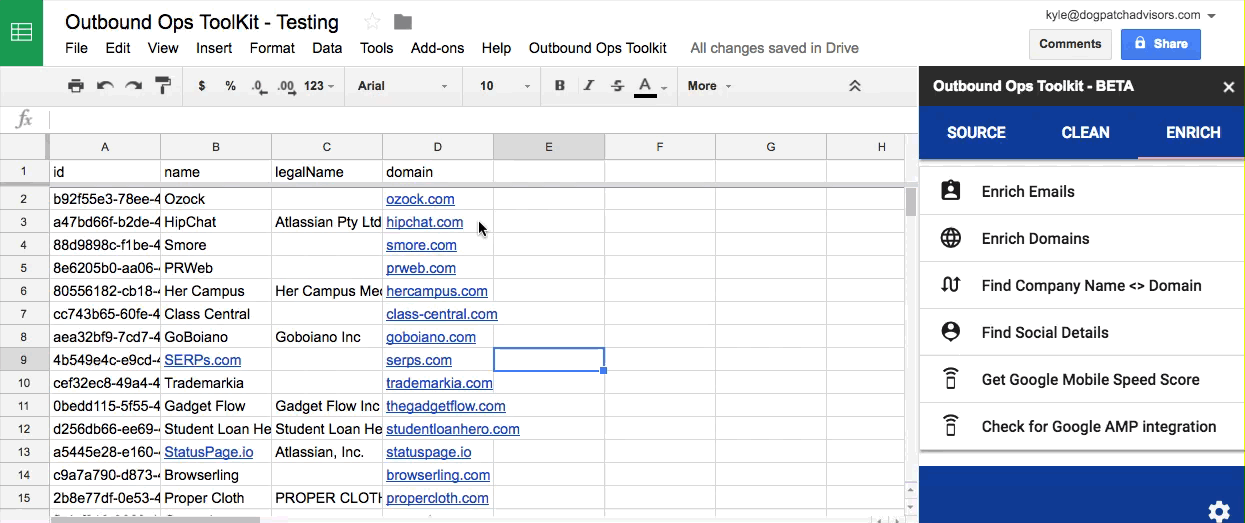Image resolution: width=1245 pixels, height=523 pixels.
Task: Open the Edit menu
Action: point(118,48)
